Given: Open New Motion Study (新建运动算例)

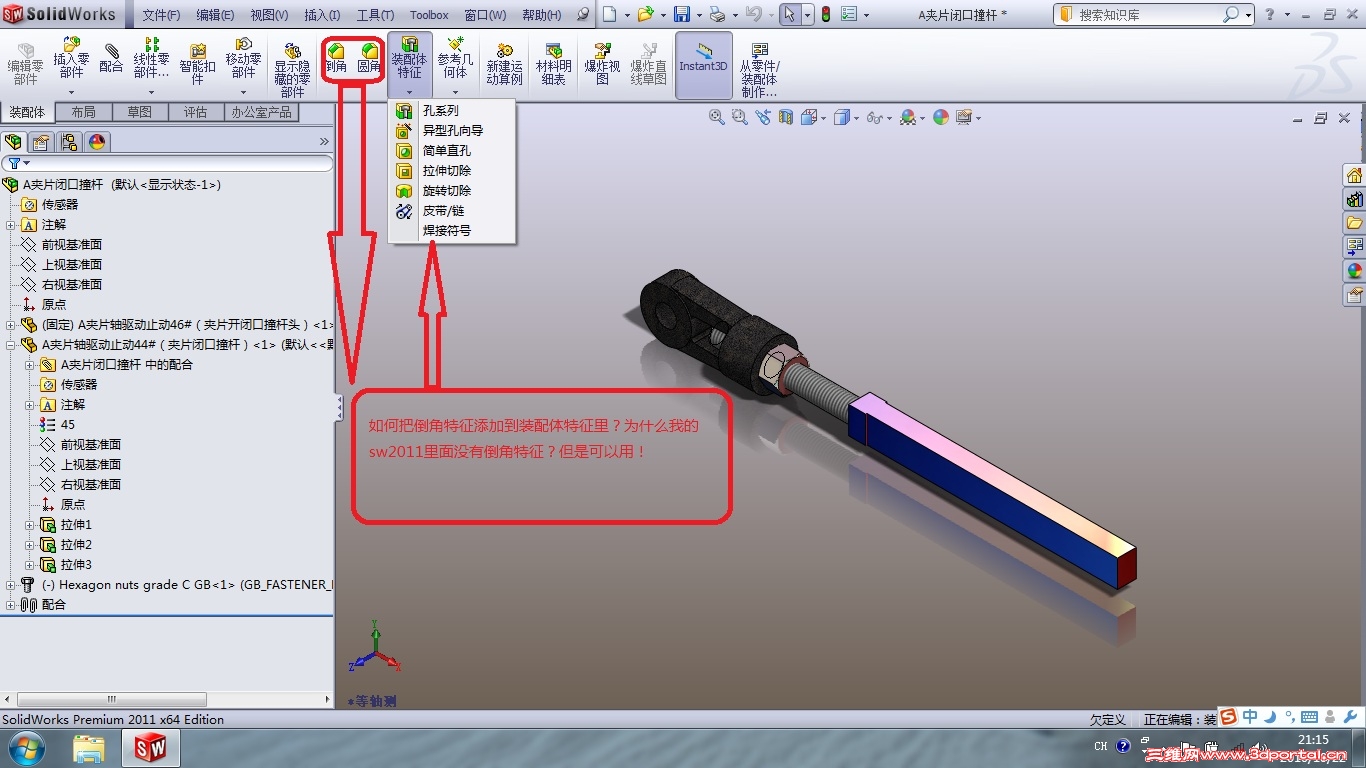Looking at the screenshot, I should click(504, 65).
